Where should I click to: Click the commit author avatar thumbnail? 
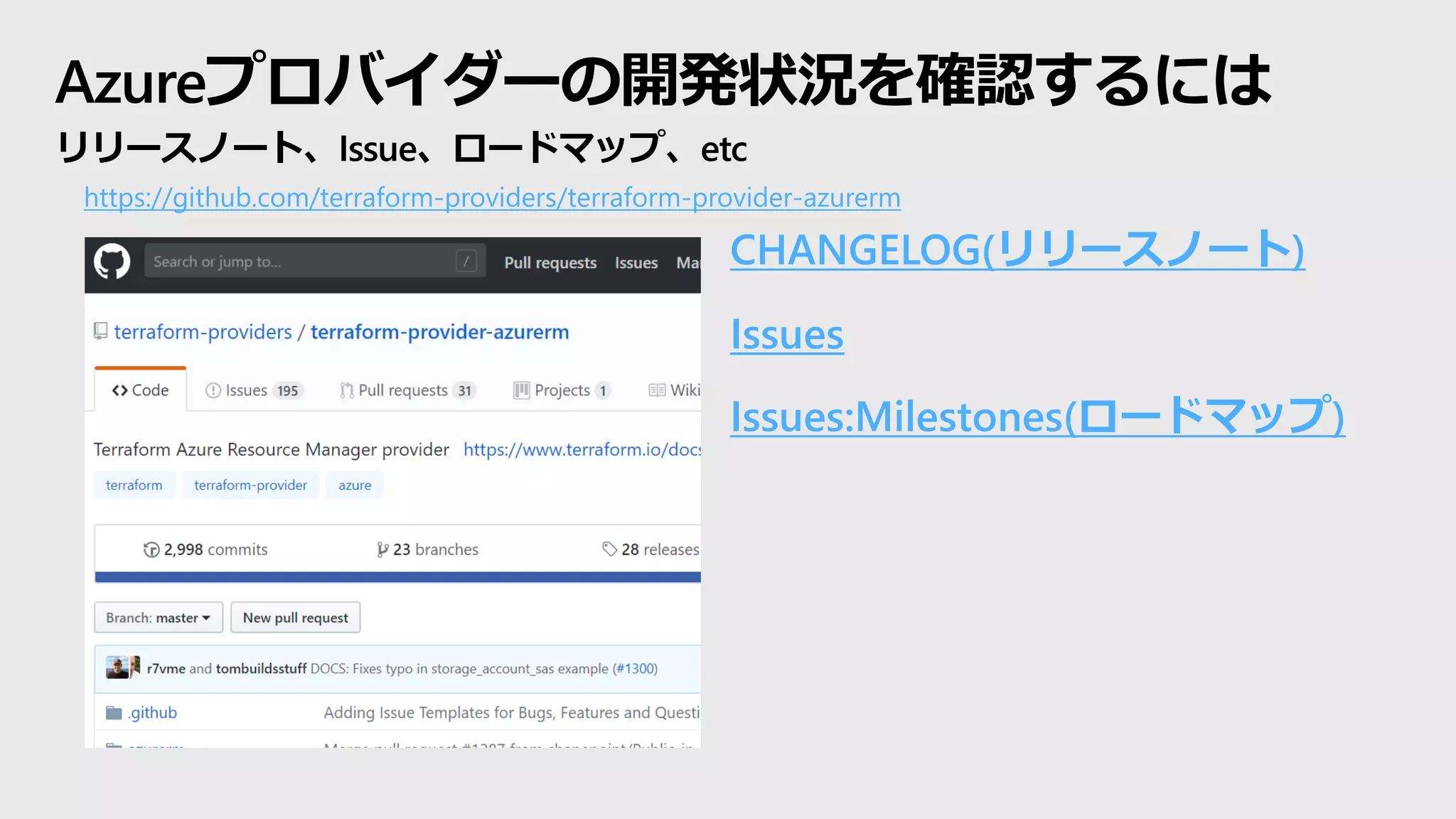[x=123, y=668]
